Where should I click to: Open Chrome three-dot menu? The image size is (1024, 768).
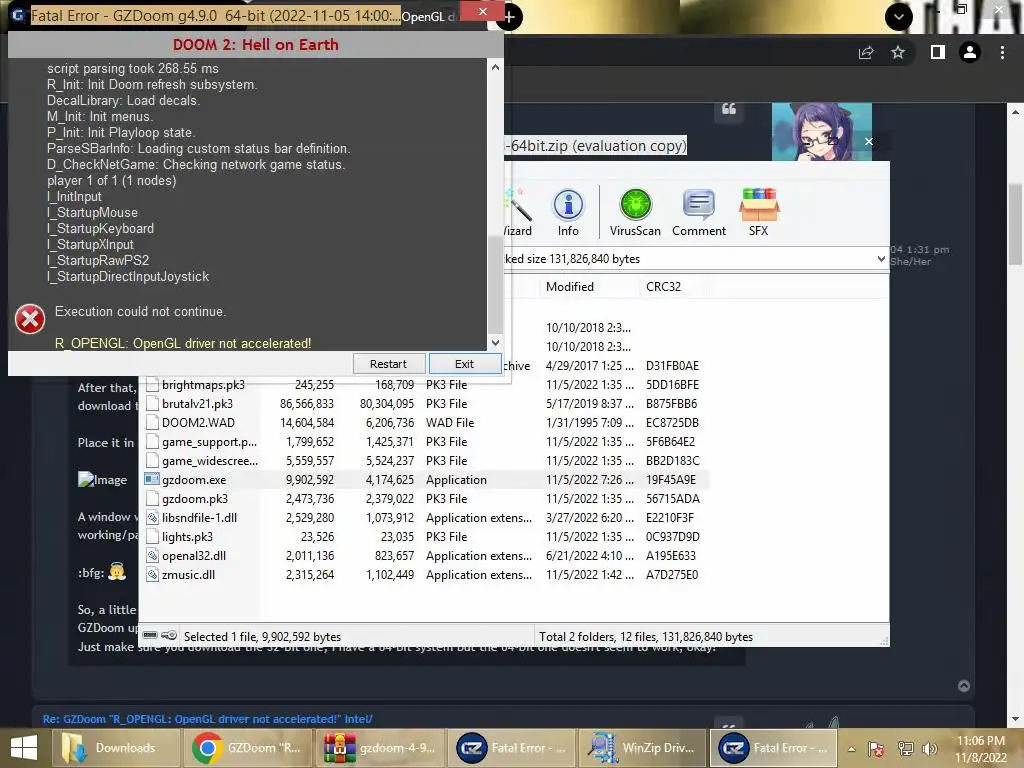[1002, 52]
